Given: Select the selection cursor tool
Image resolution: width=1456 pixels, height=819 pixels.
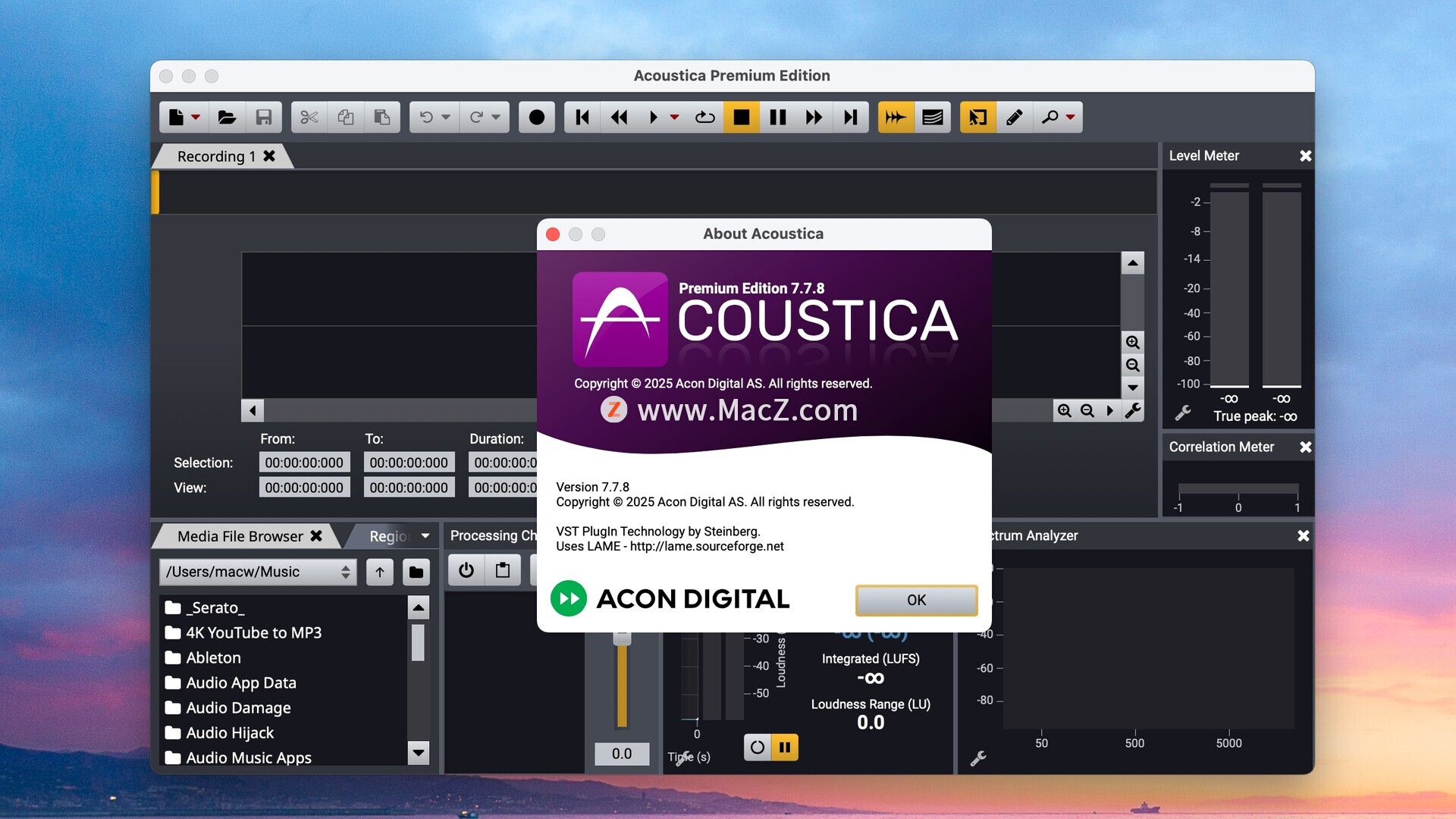Looking at the screenshot, I should tap(978, 117).
